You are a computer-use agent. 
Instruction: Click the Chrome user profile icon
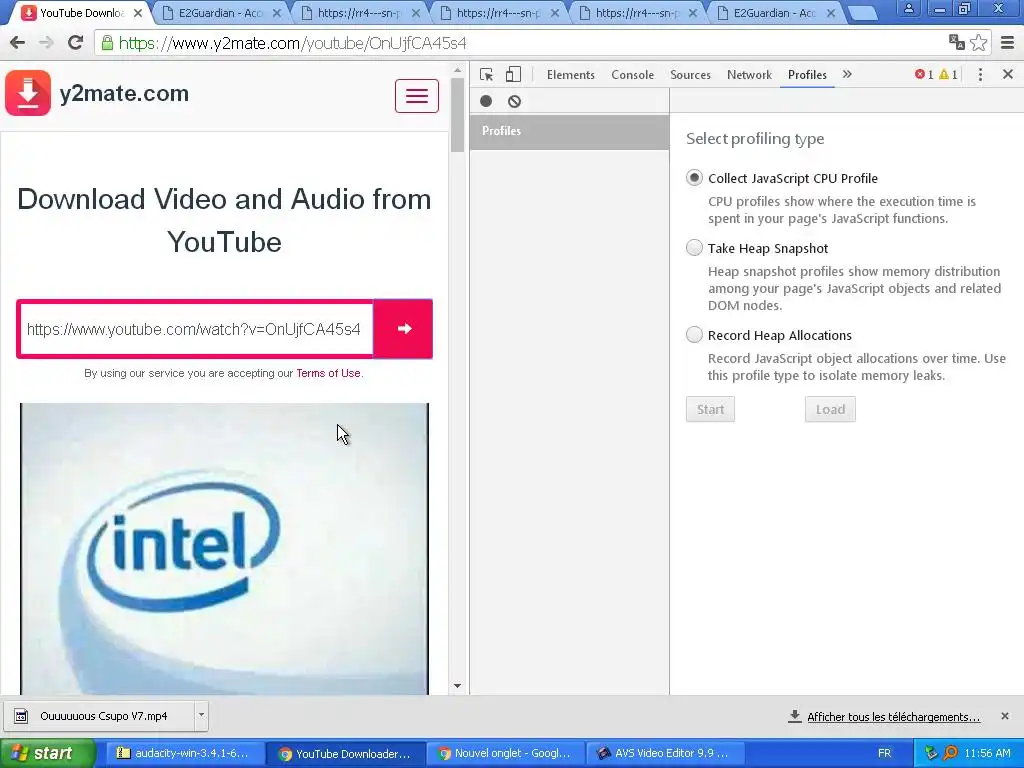click(x=908, y=8)
